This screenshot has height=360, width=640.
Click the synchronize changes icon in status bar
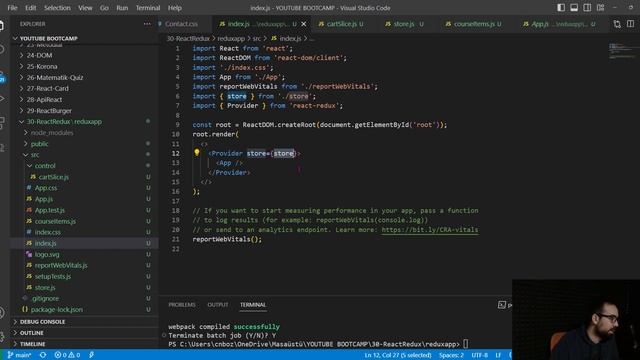pyautogui.click(x=43, y=355)
